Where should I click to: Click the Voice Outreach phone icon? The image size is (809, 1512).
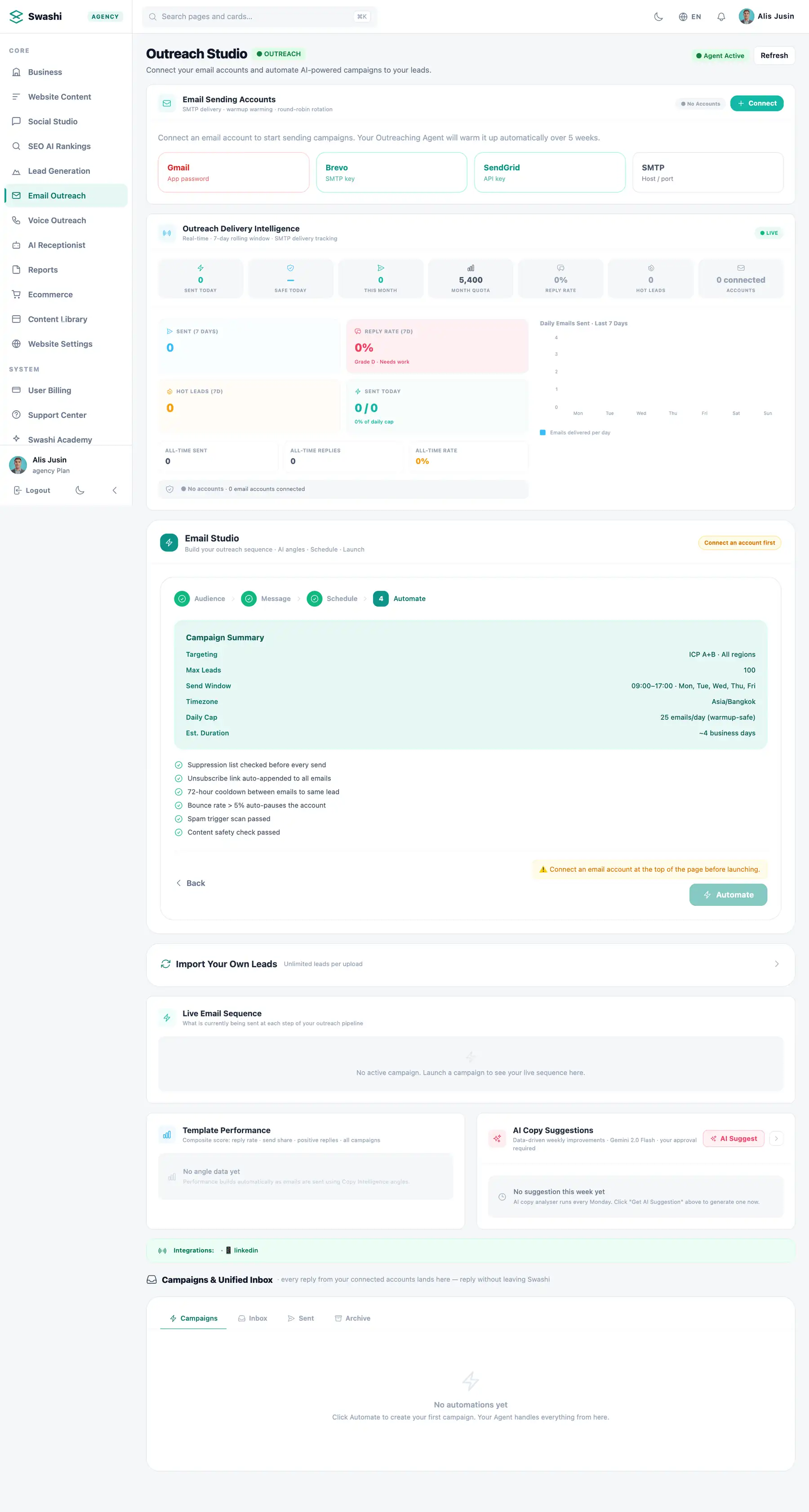point(17,220)
